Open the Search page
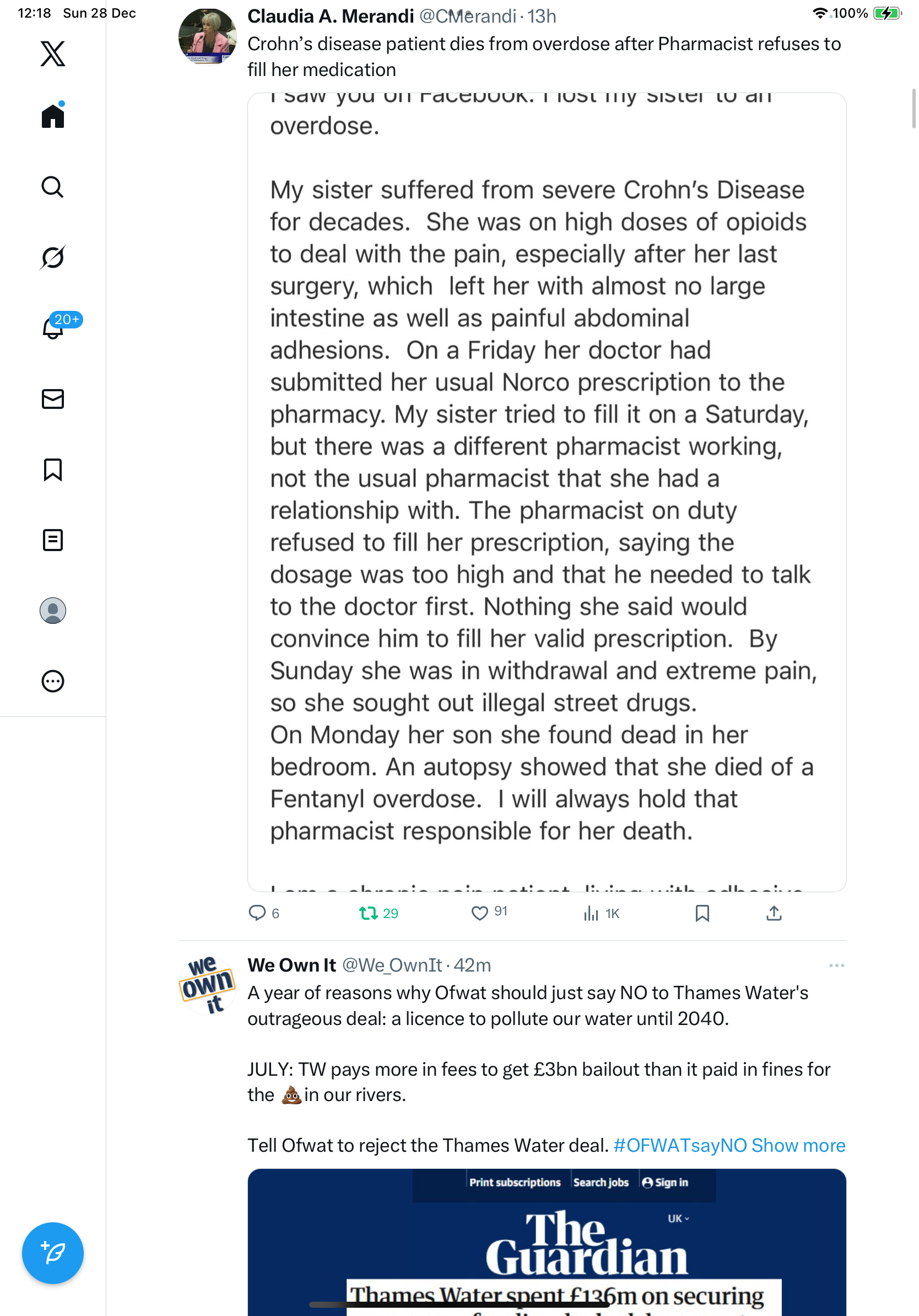This screenshot has width=919, height=1316. 53,187
